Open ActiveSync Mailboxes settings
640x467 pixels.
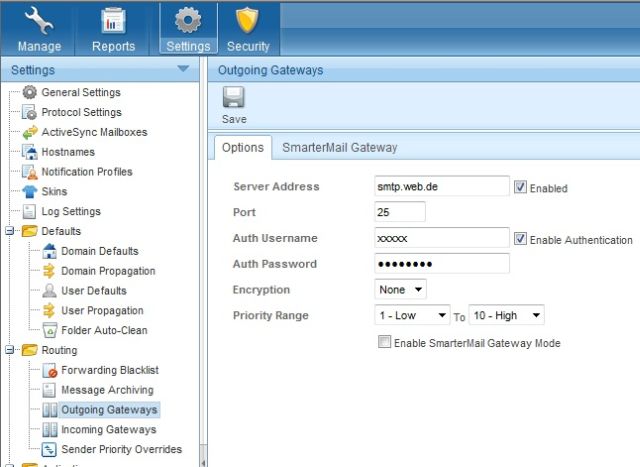pyautogui.click(x=93, y=132)
